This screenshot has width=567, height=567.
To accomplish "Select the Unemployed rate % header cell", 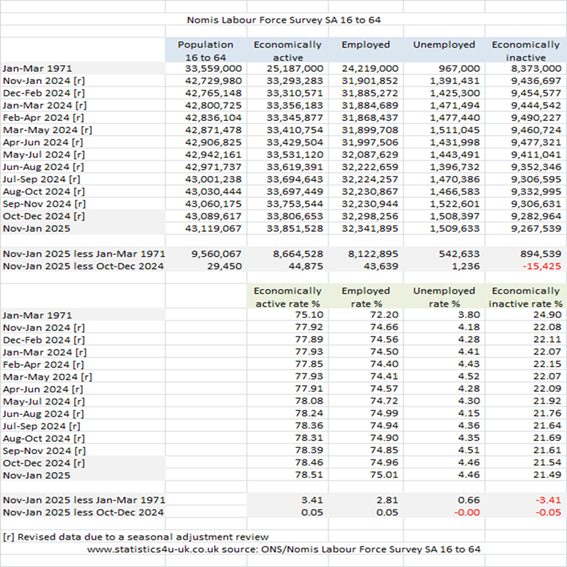I will tap(444, 297).
